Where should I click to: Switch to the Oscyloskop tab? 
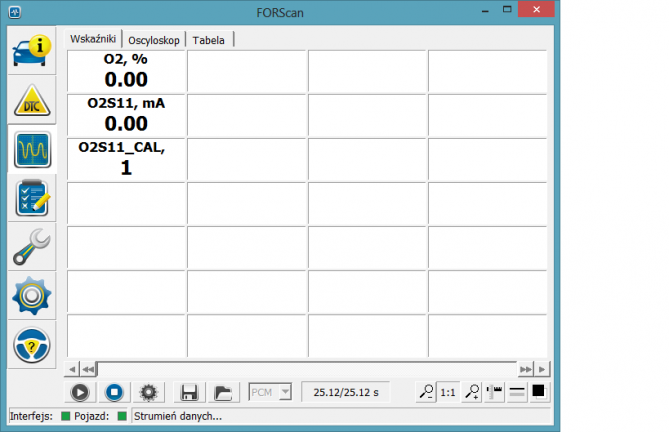click(x=156, y=39)
